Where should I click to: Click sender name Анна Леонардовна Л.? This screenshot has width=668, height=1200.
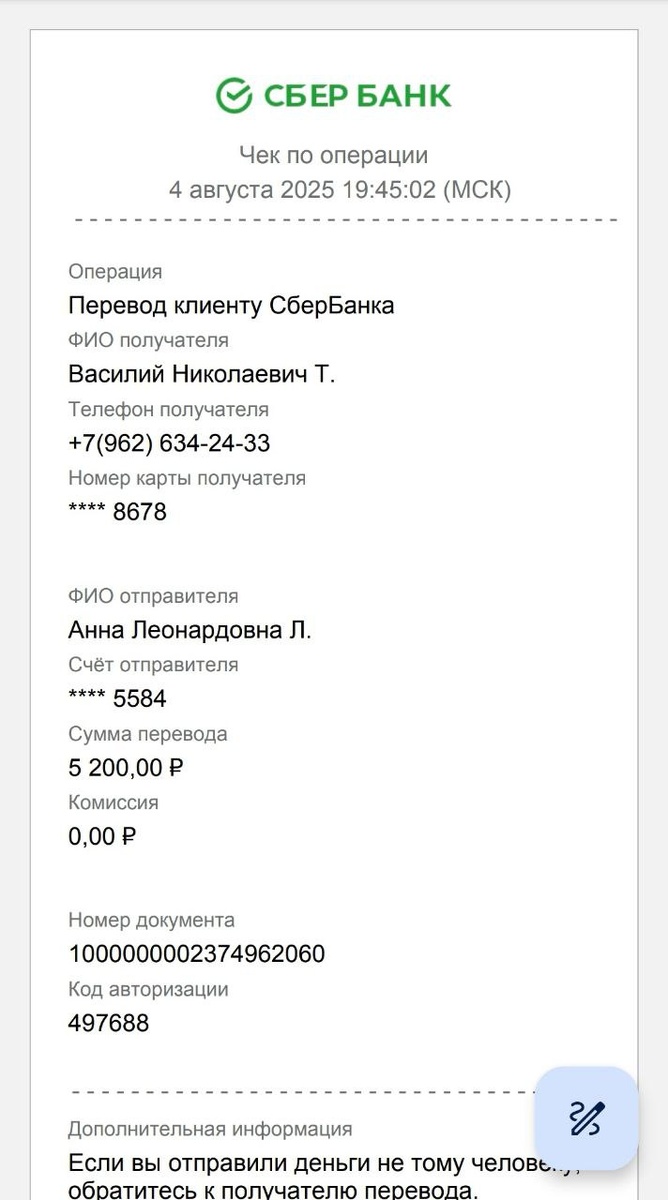pos(190,630)
